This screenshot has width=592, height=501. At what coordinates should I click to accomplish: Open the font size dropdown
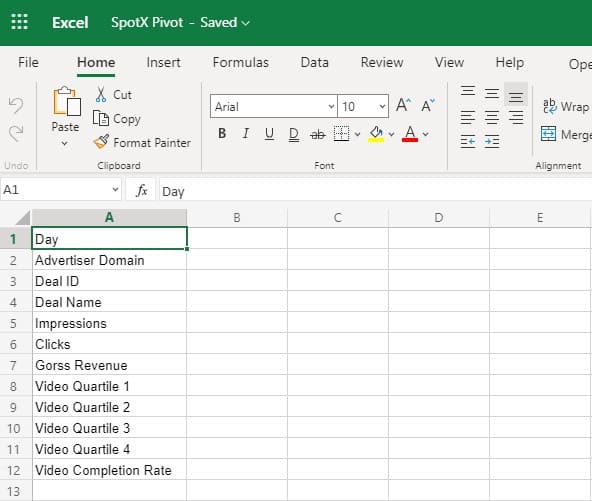363,106
